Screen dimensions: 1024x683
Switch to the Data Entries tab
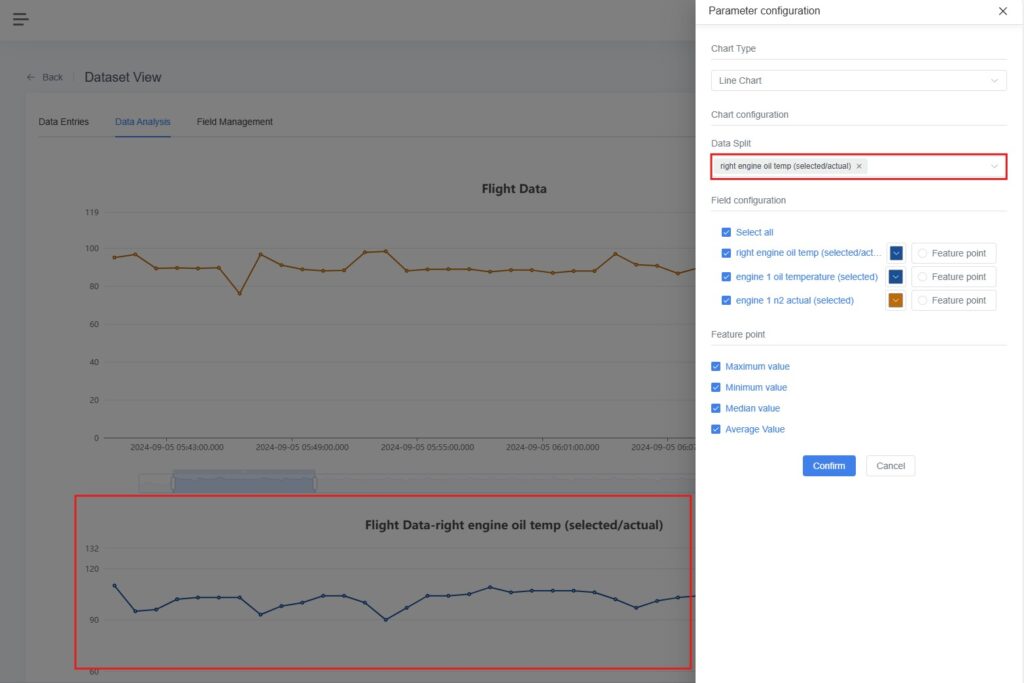click(63, 122)
